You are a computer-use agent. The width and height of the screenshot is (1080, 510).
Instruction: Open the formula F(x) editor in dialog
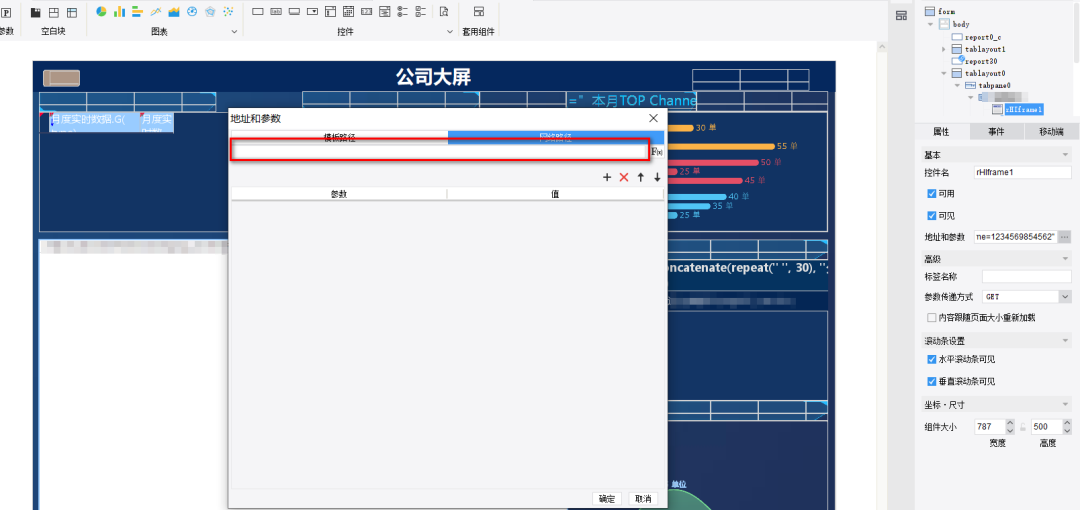657,152
